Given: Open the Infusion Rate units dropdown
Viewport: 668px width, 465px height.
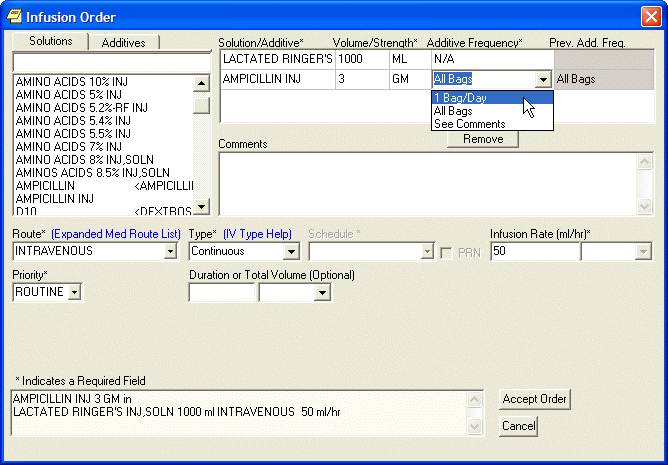Looking at the screenshot, I should [642, 252].
